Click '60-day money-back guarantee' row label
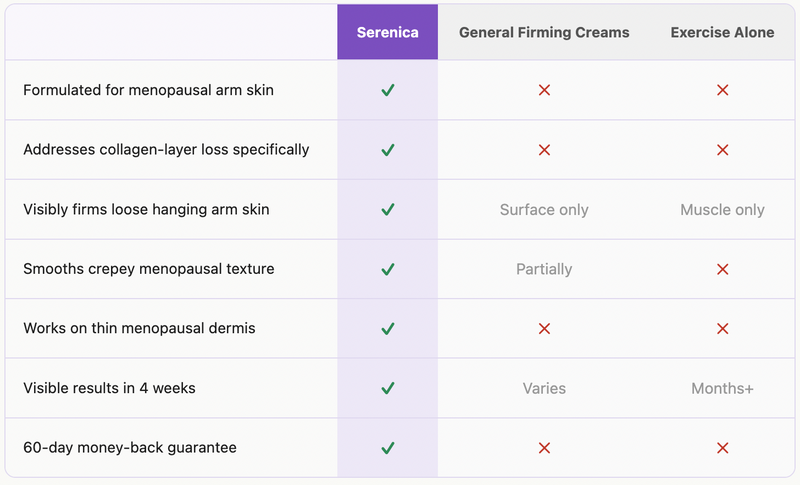This screenshot has width=800, height=485. (x=130, y=448)
